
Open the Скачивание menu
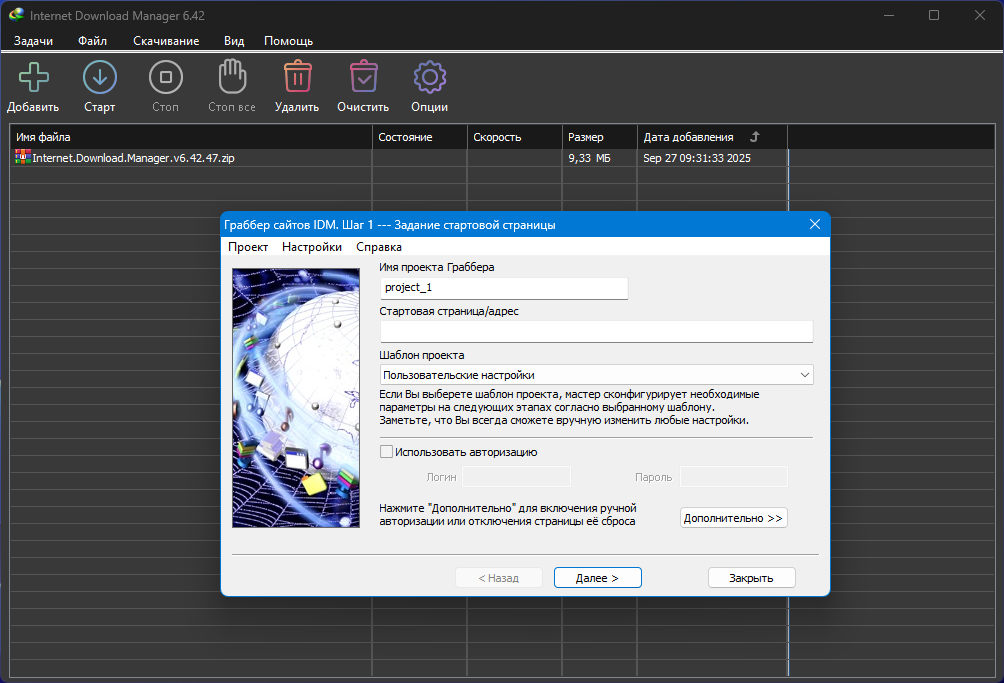[166, 41]
